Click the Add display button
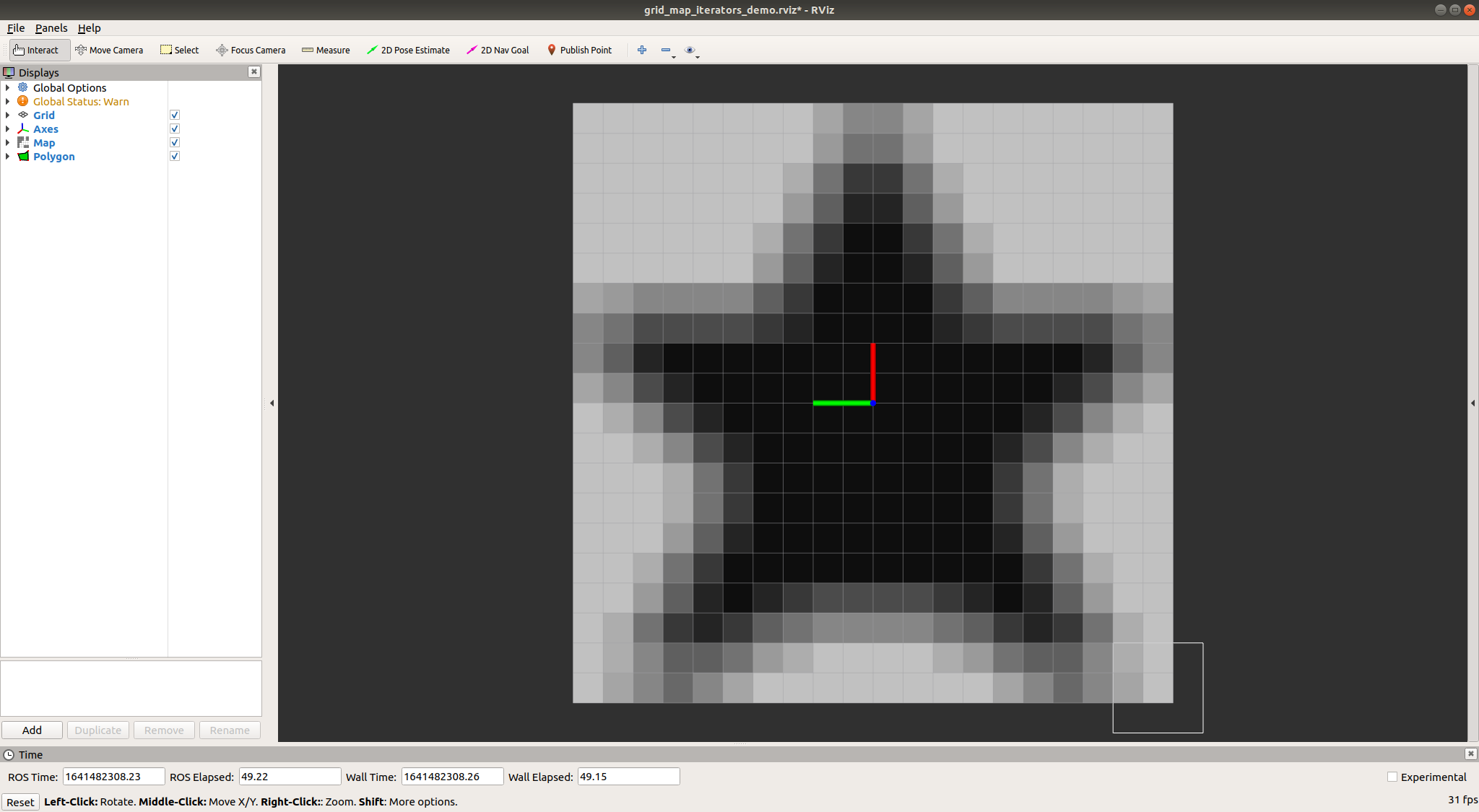Viewport: 1479px width, 812px height. tap(32, 730)
